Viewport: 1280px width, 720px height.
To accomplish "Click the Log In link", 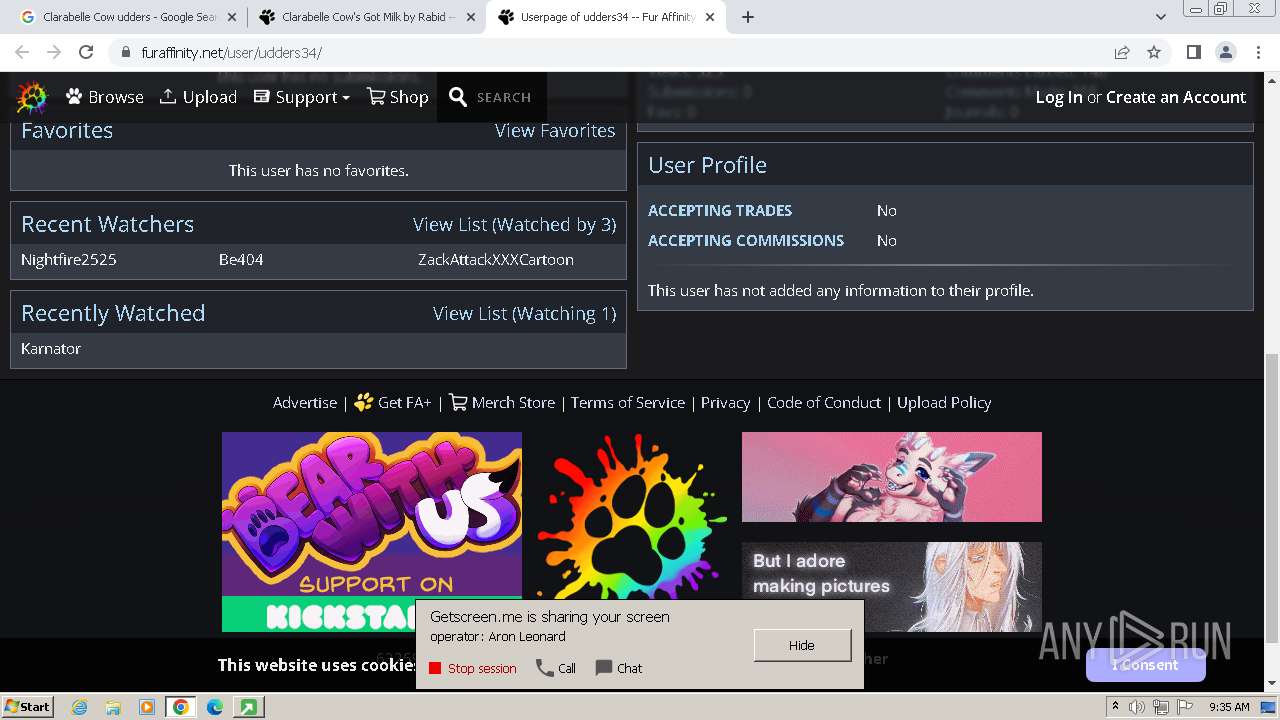I will (1059, 97).
